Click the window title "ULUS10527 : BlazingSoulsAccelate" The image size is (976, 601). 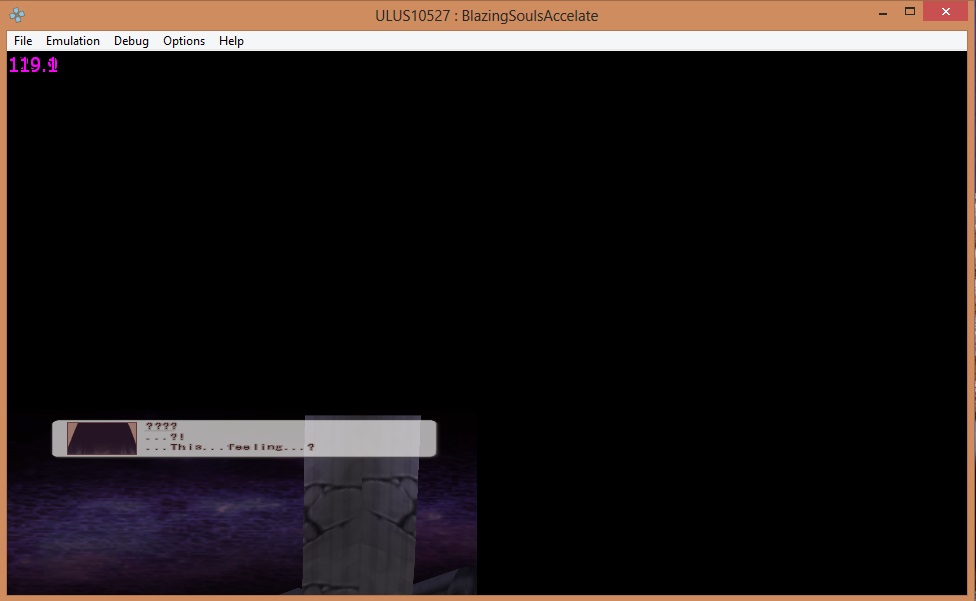coord(487,15)
